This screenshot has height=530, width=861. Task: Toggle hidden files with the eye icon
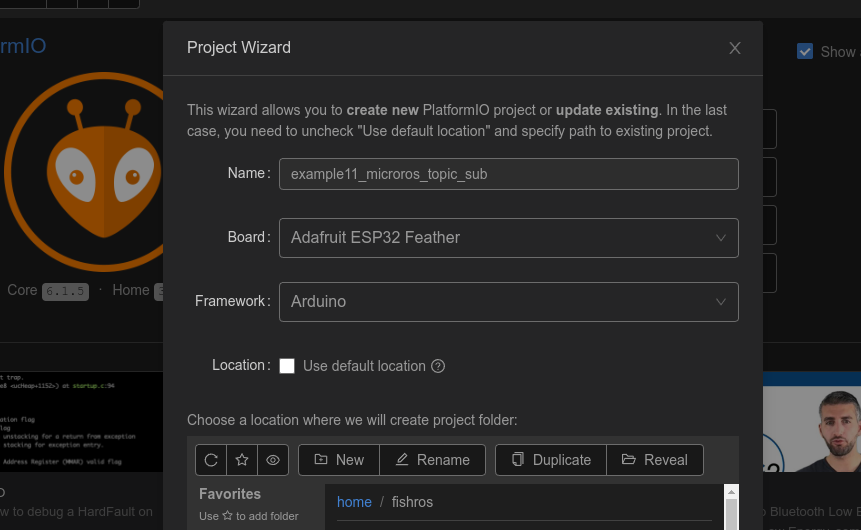coord(273,460)
